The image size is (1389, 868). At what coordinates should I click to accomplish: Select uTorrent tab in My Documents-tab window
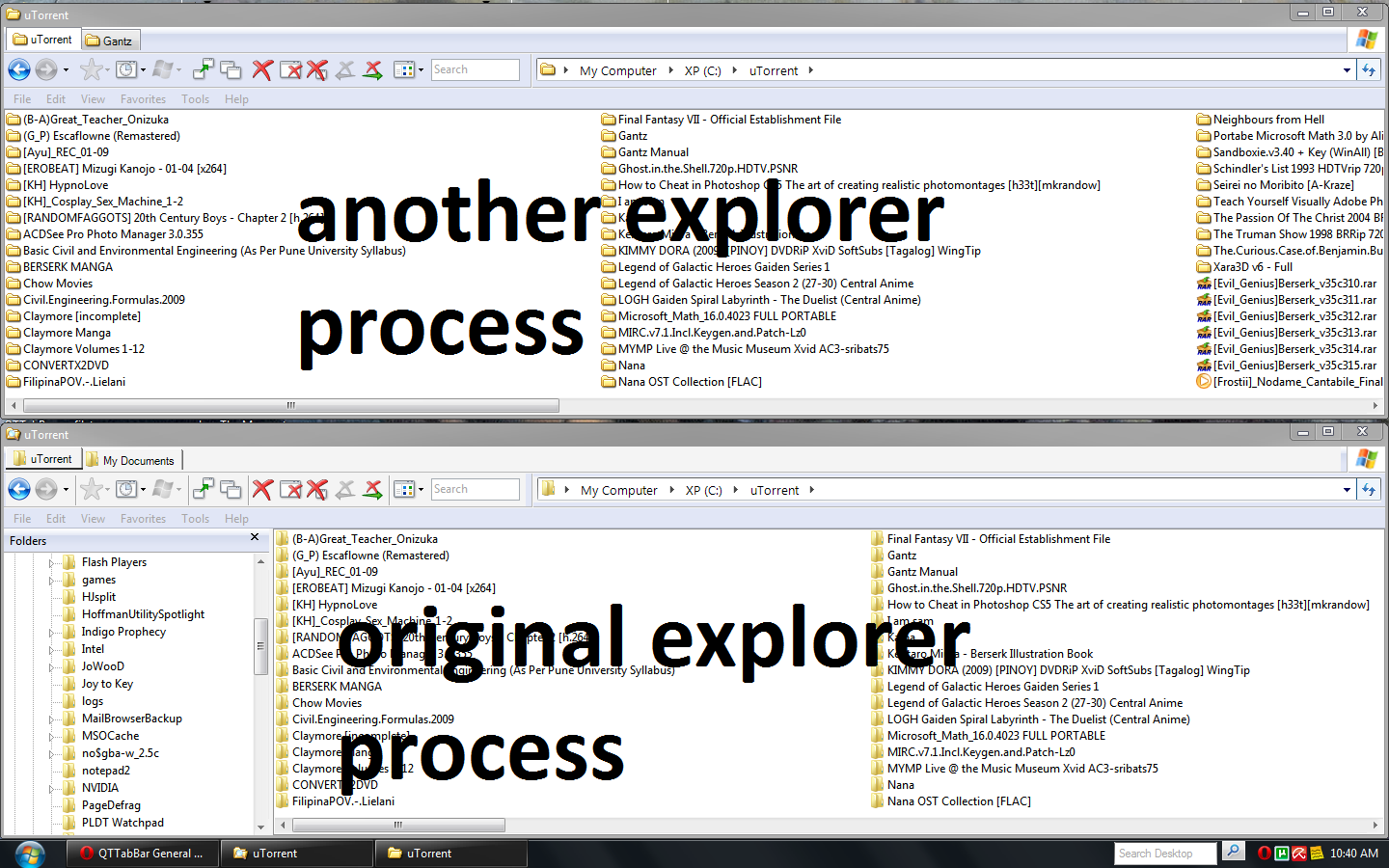43,459
